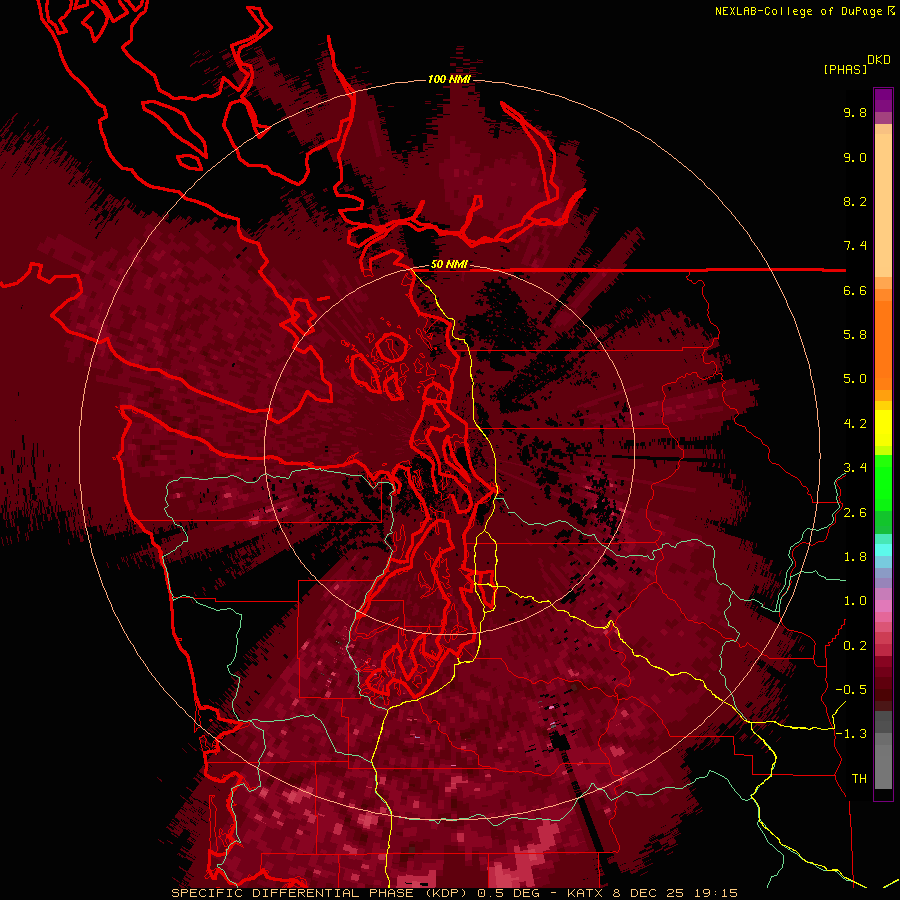Pick the yellow band beside 4.2
The image size is (900, 900).
[883, 428]
